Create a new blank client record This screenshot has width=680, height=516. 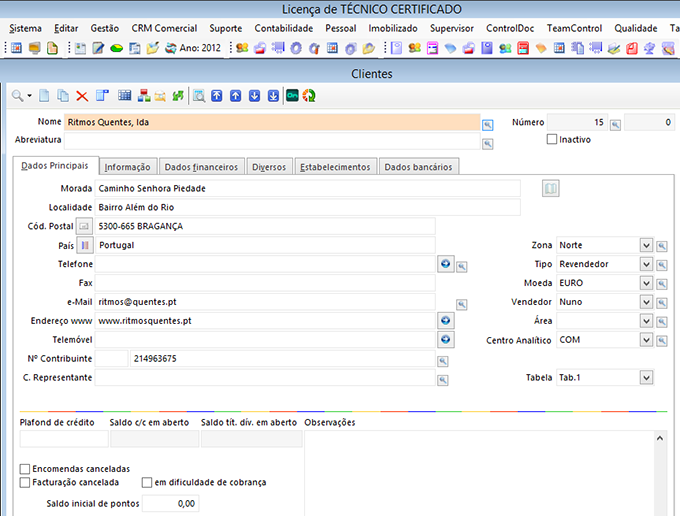[44, 96]
